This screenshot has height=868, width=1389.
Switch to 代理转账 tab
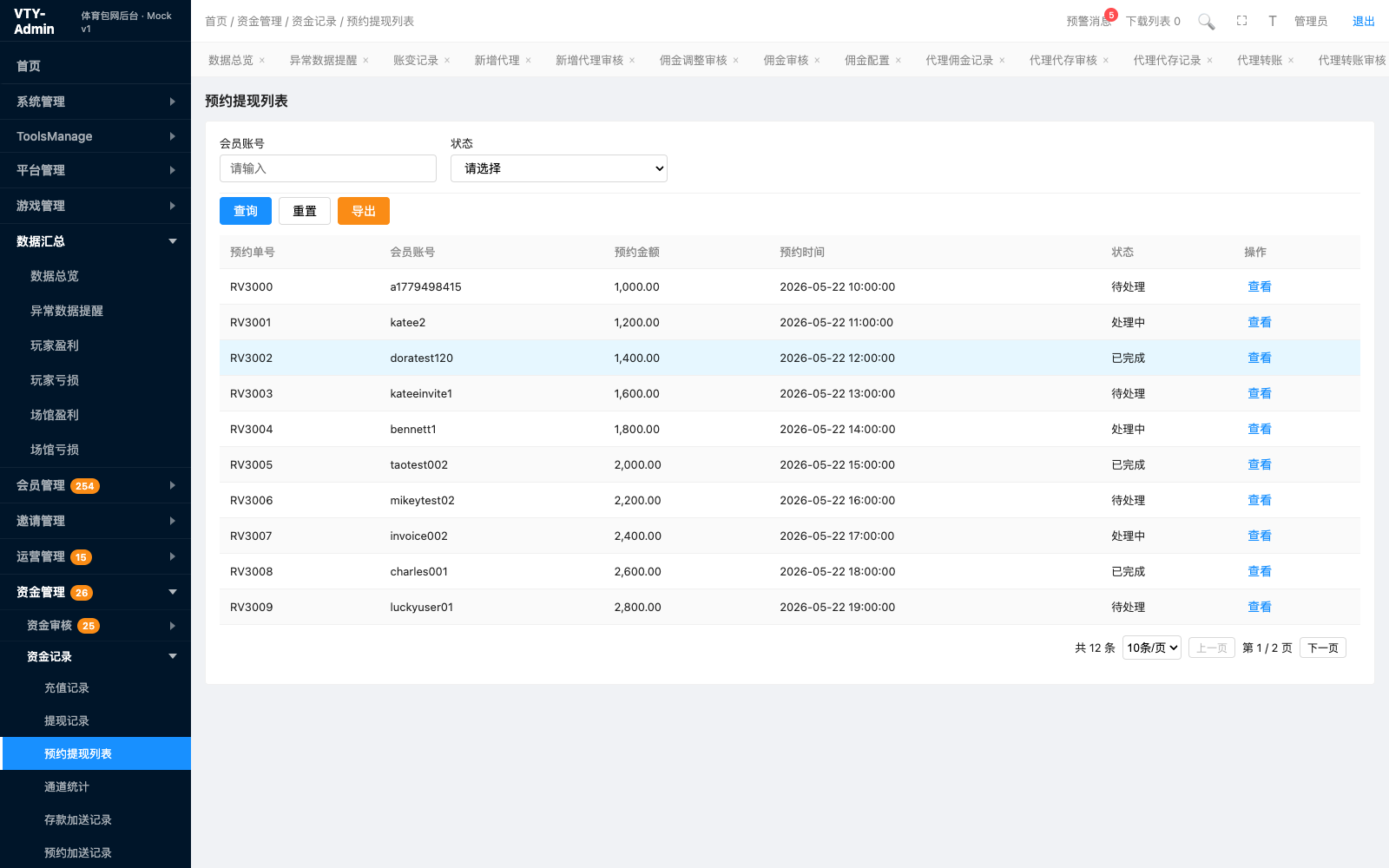[x=1260, y=61]
